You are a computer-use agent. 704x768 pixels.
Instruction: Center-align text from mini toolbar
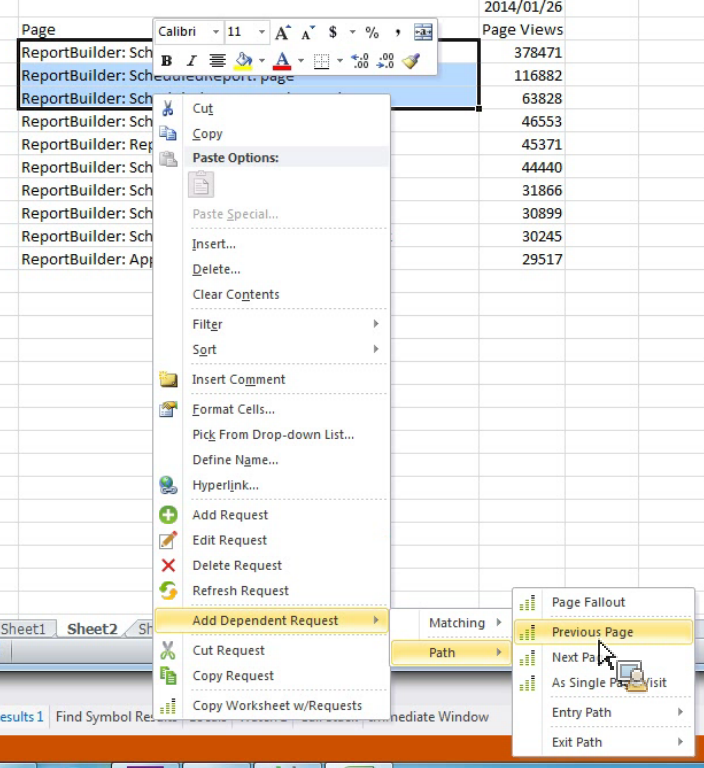coord(217,61)
